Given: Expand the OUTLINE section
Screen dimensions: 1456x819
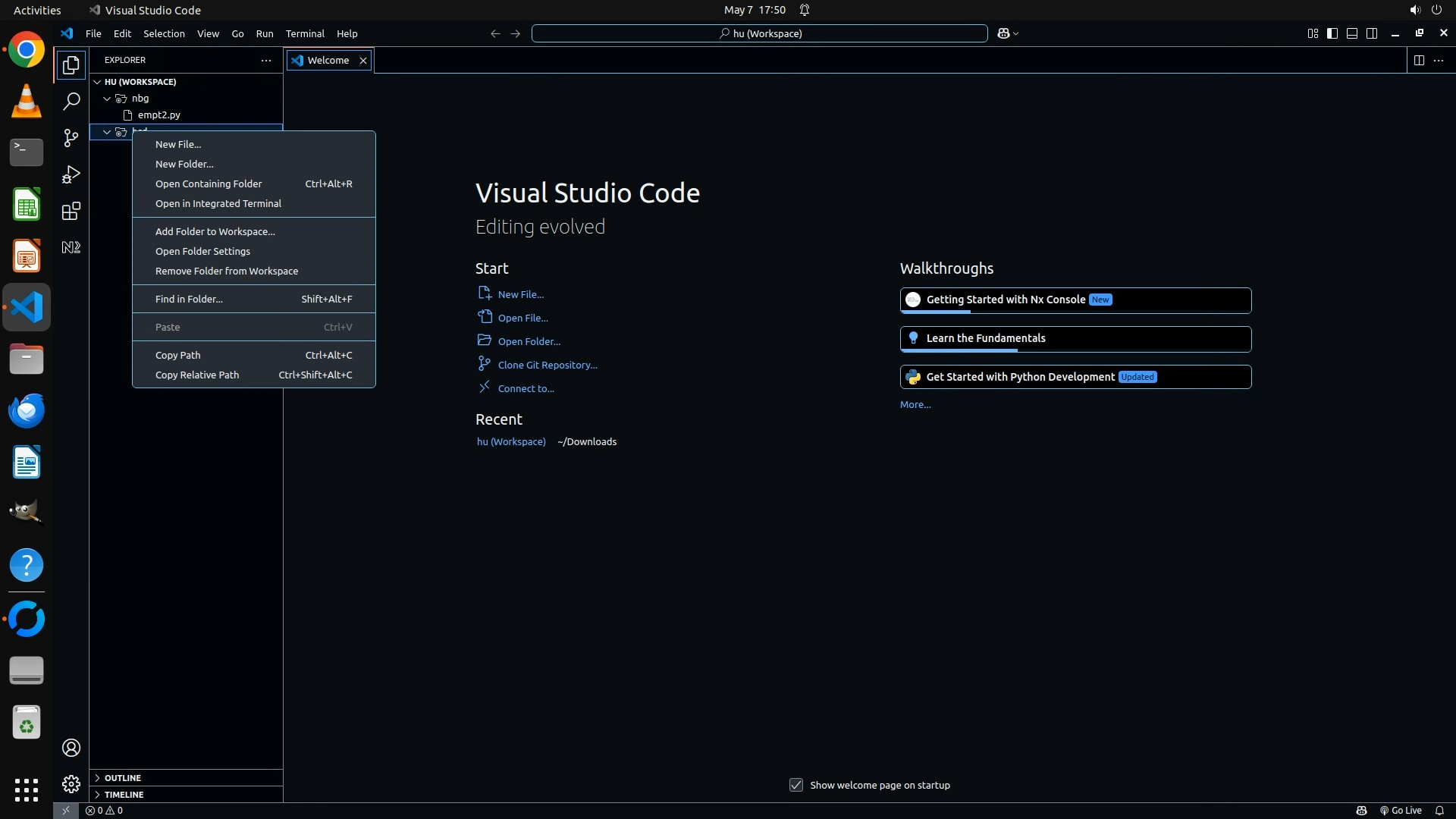Looking at the screenshot, I should coord(122,777).
